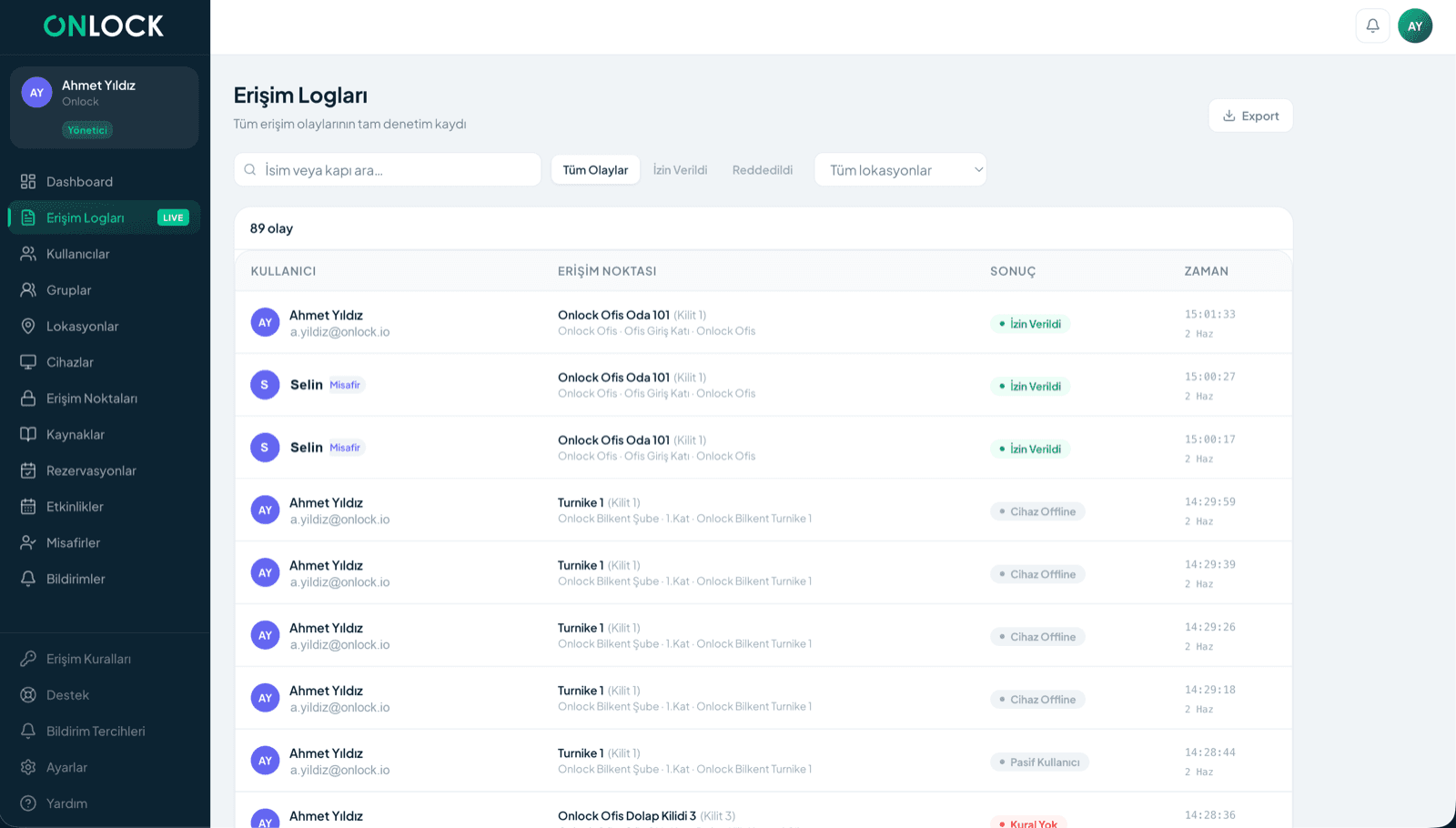Click the Pasif Kullanıcı status badge
The height and width of the screenshot is (828, 1456).
1039,762
